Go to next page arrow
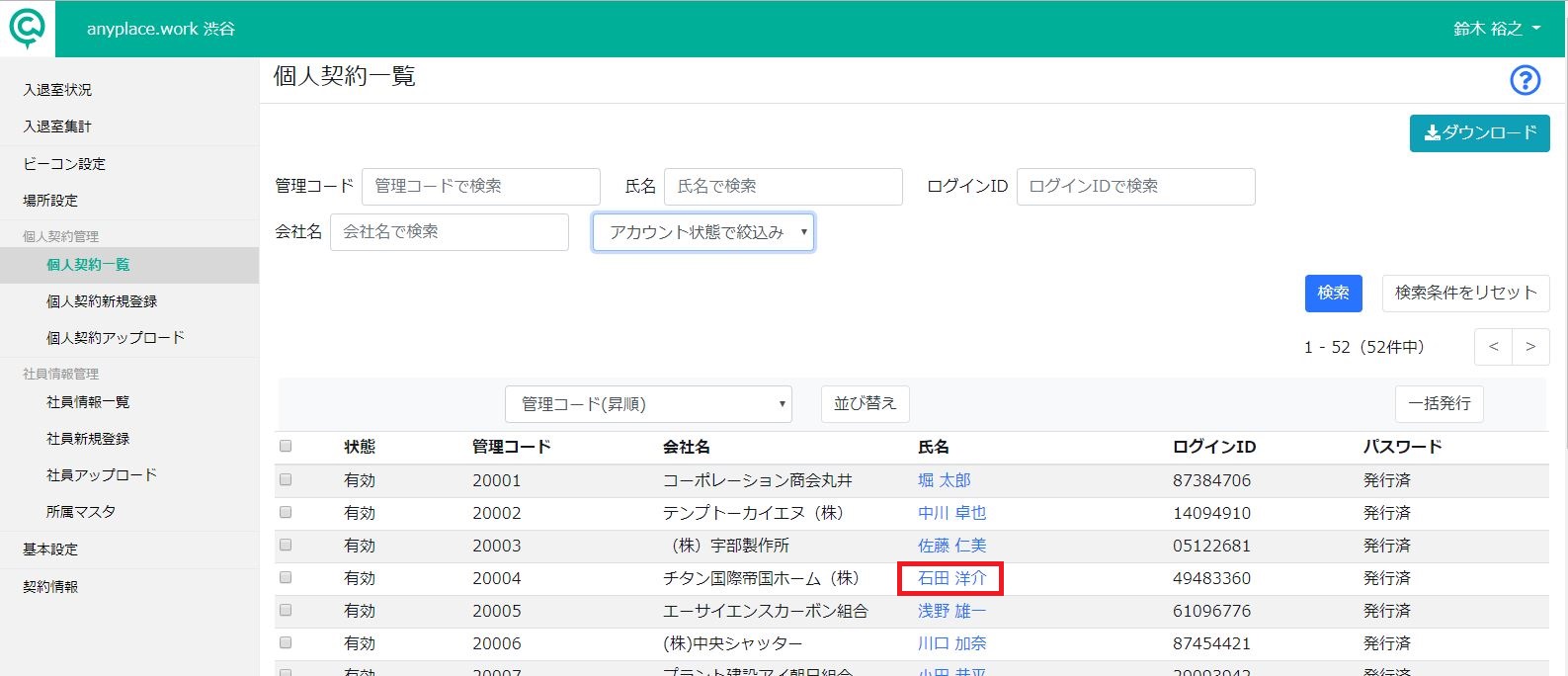Image resolution: width=1568 pixels, height=676 pixels. point(1530,347)
